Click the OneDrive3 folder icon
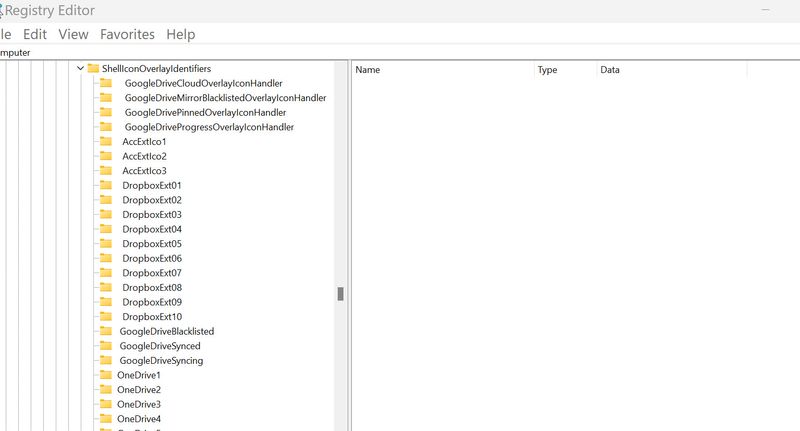The image size is (800, 431). point(106,404)
